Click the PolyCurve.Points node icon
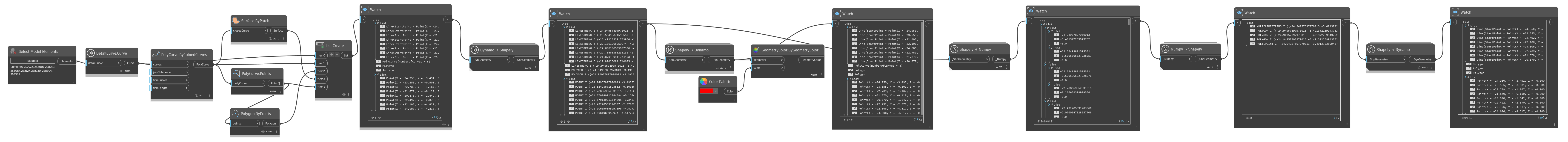The height and width of the screenshot is (142, 1568). coord(236,73)
